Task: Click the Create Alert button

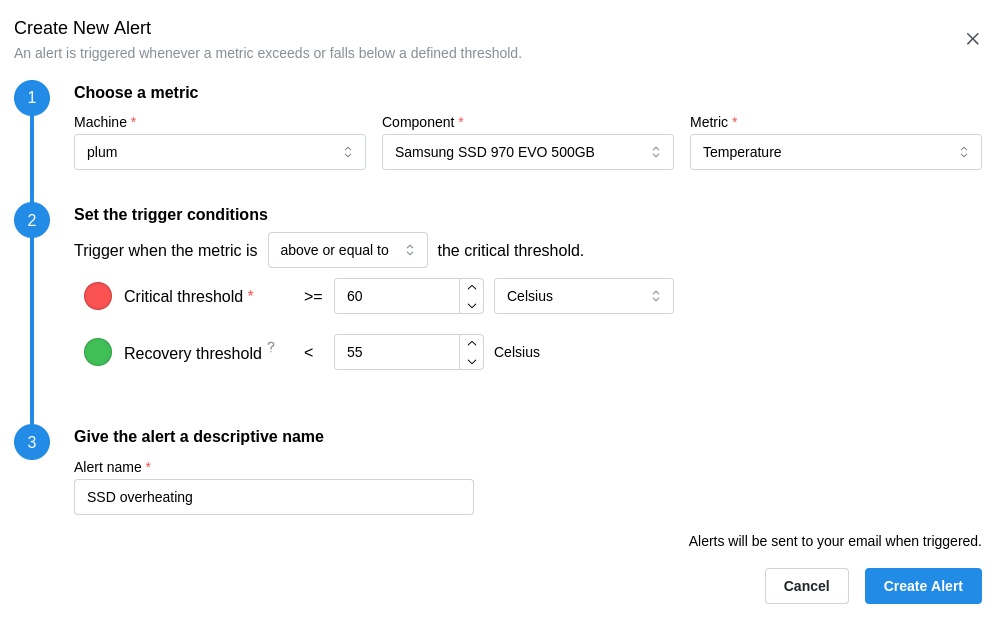Action: 923,586
